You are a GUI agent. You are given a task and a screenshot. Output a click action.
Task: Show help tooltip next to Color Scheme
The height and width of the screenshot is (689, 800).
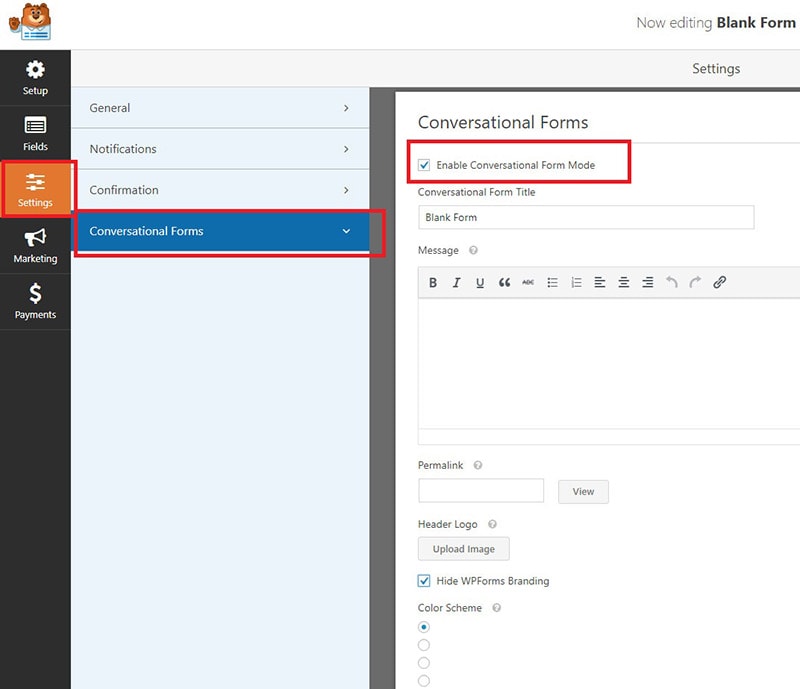point(496,608)
